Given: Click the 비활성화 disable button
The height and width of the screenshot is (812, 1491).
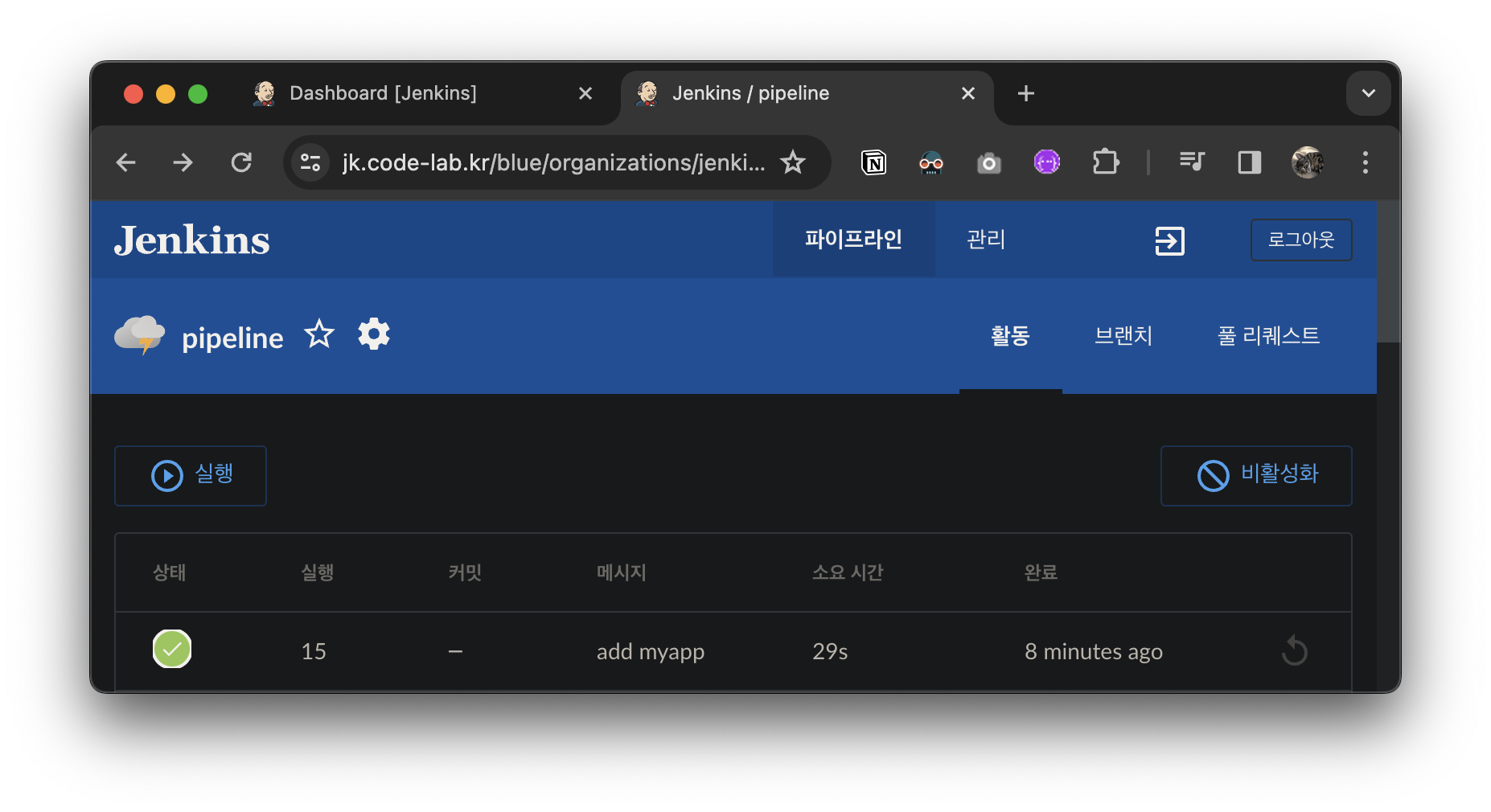Looking at the screenshot, I should [x=1256, y=476].
